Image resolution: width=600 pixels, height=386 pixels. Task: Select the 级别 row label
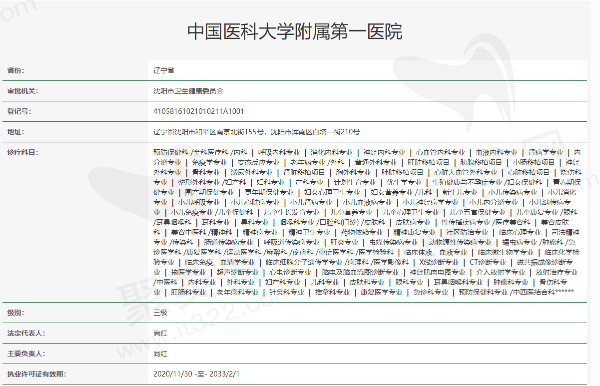pos(16,313)
